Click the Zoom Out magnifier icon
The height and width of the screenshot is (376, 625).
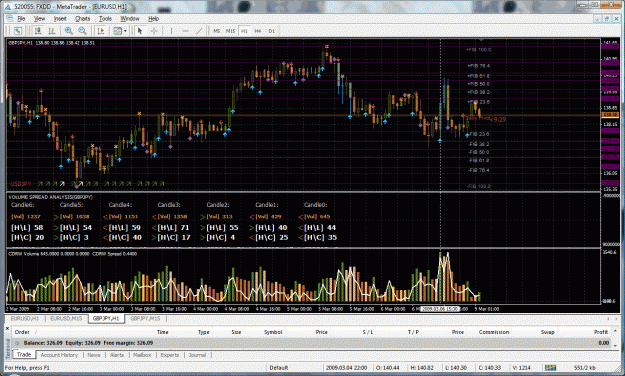(x=83, y=31)
